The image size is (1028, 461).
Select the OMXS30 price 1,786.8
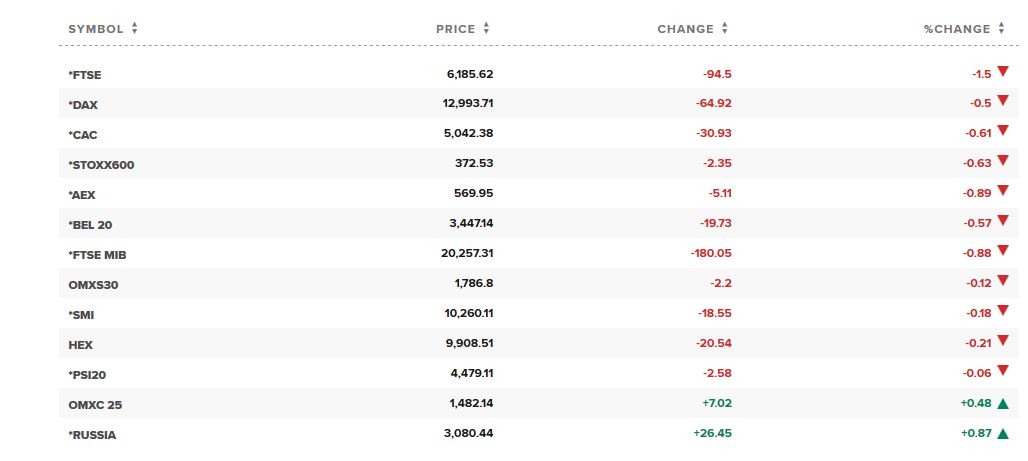coord(474,283)
